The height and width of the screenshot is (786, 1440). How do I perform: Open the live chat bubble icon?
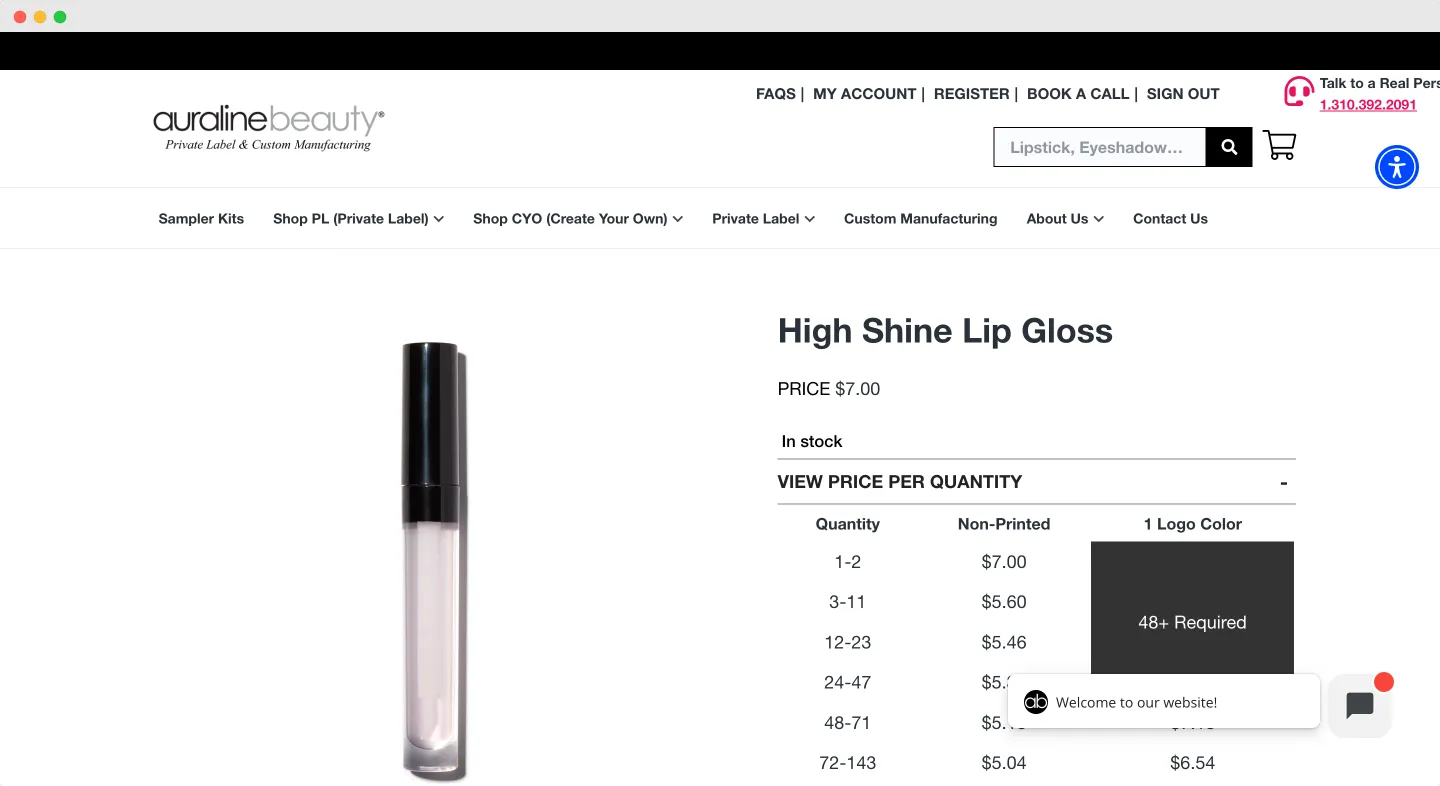(1360, 706)
